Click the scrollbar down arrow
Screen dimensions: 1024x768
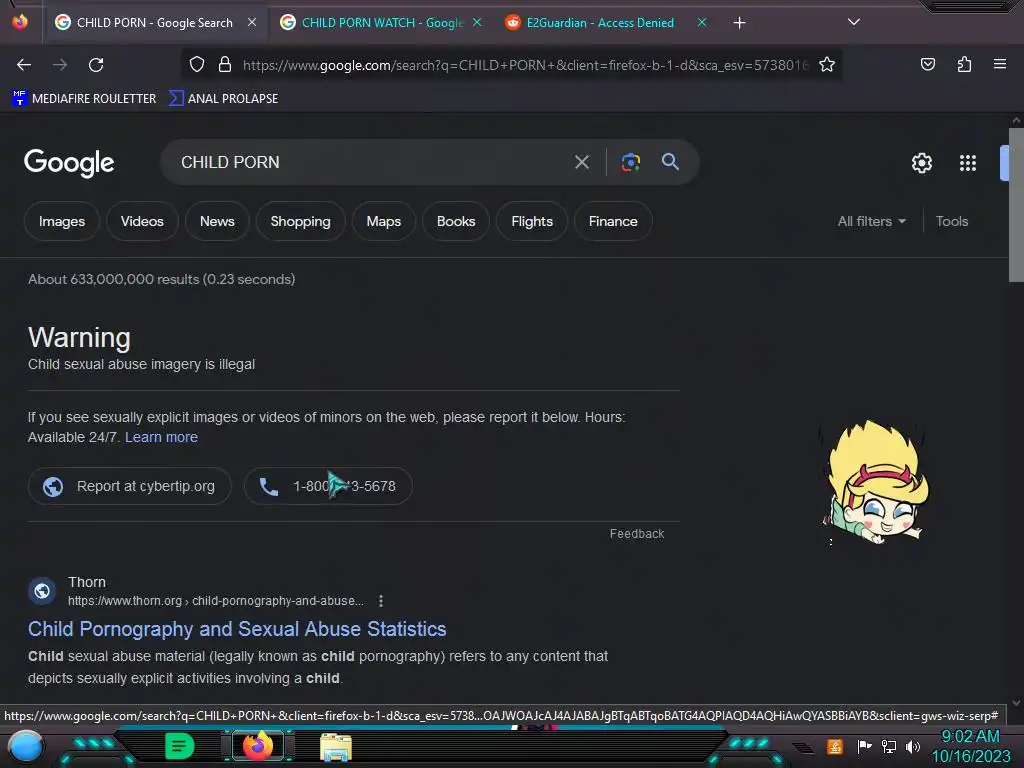tap(1016, 703)
